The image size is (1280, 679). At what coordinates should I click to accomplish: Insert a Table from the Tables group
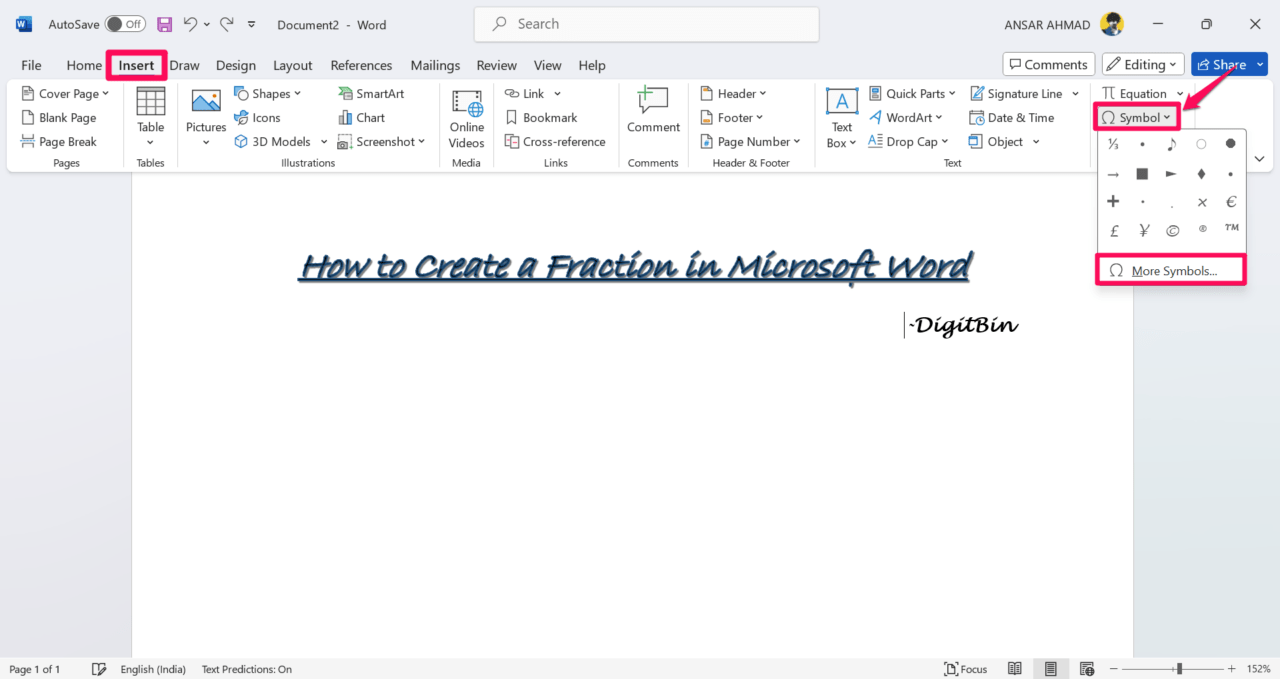click(x=150, y=115)
